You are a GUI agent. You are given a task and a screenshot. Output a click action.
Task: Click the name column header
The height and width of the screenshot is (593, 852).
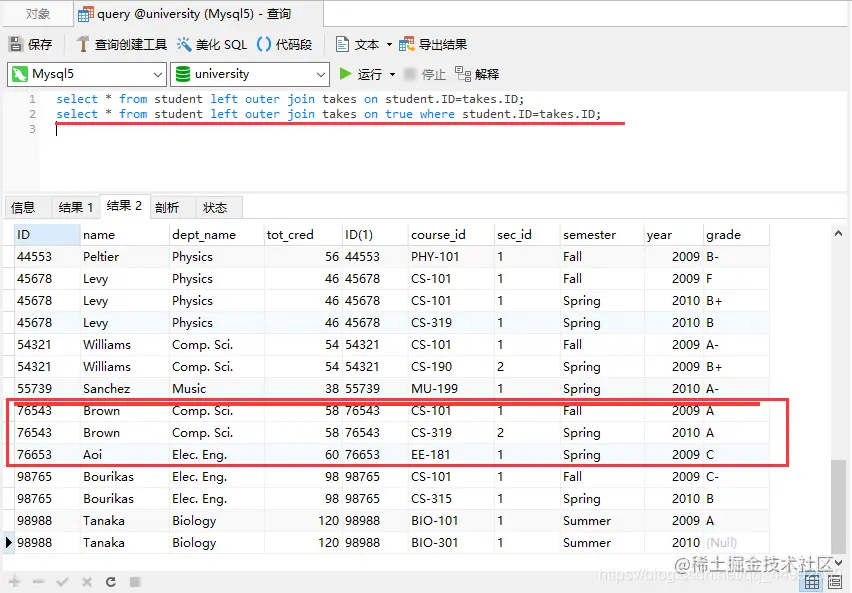pos(124,235)
